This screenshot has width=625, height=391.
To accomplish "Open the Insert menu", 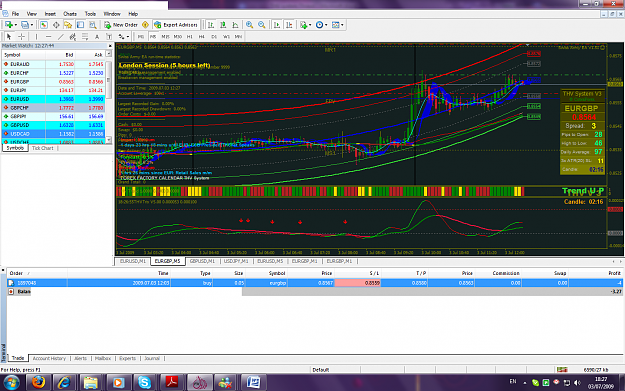I will (50, 14).
